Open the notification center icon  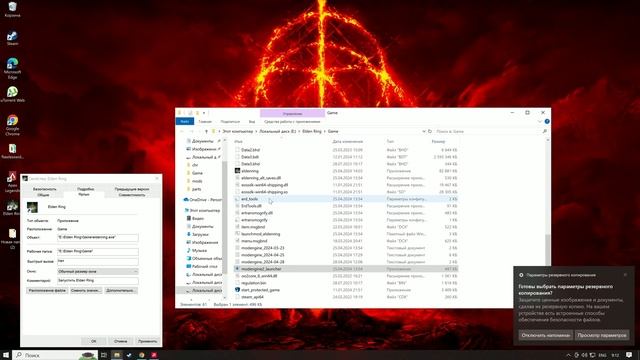click(x=629, y=355)
